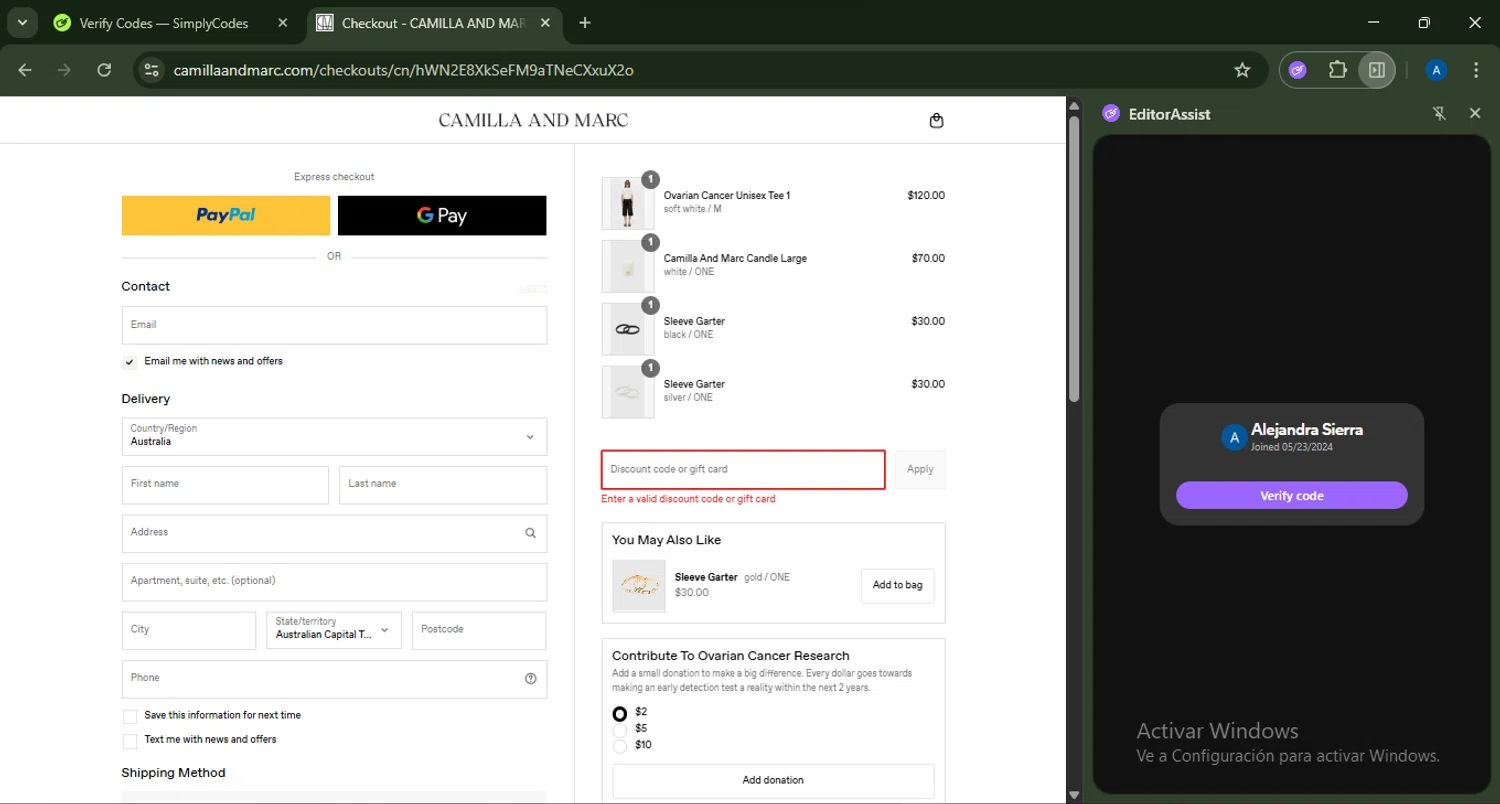Select the $10 donation option

click(x=620, y=746)
